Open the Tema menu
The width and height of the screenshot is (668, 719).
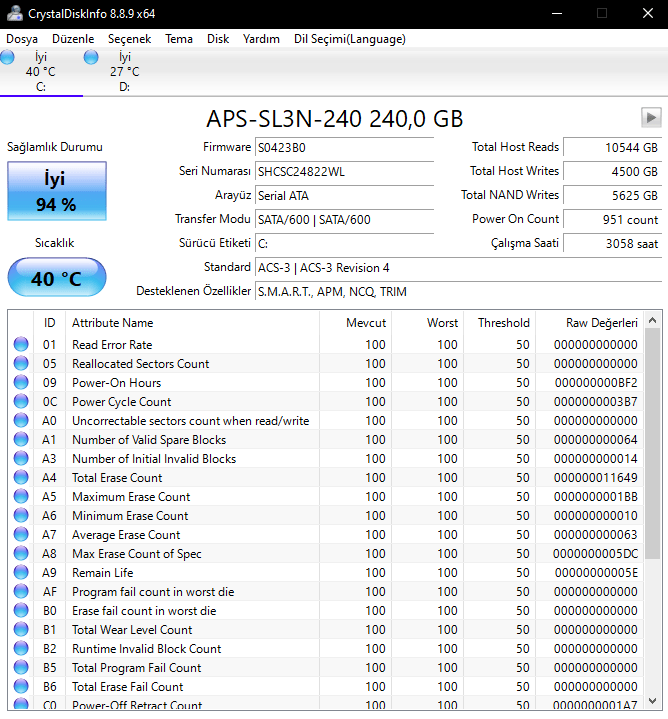[179, 39]
